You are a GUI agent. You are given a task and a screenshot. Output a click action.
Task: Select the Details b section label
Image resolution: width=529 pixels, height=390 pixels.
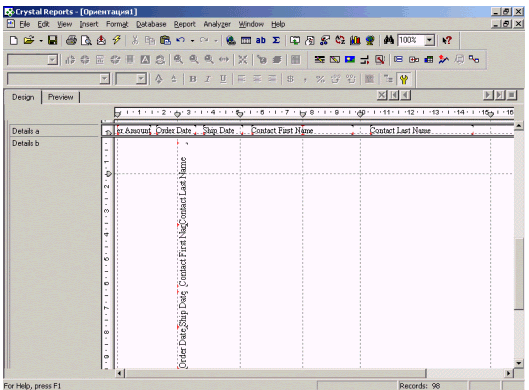[26, 143]
